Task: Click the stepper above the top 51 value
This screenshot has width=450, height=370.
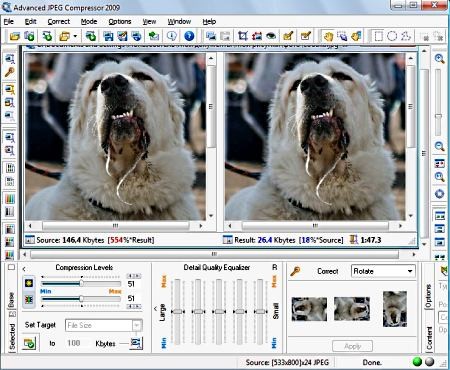Action: point(134,276)
